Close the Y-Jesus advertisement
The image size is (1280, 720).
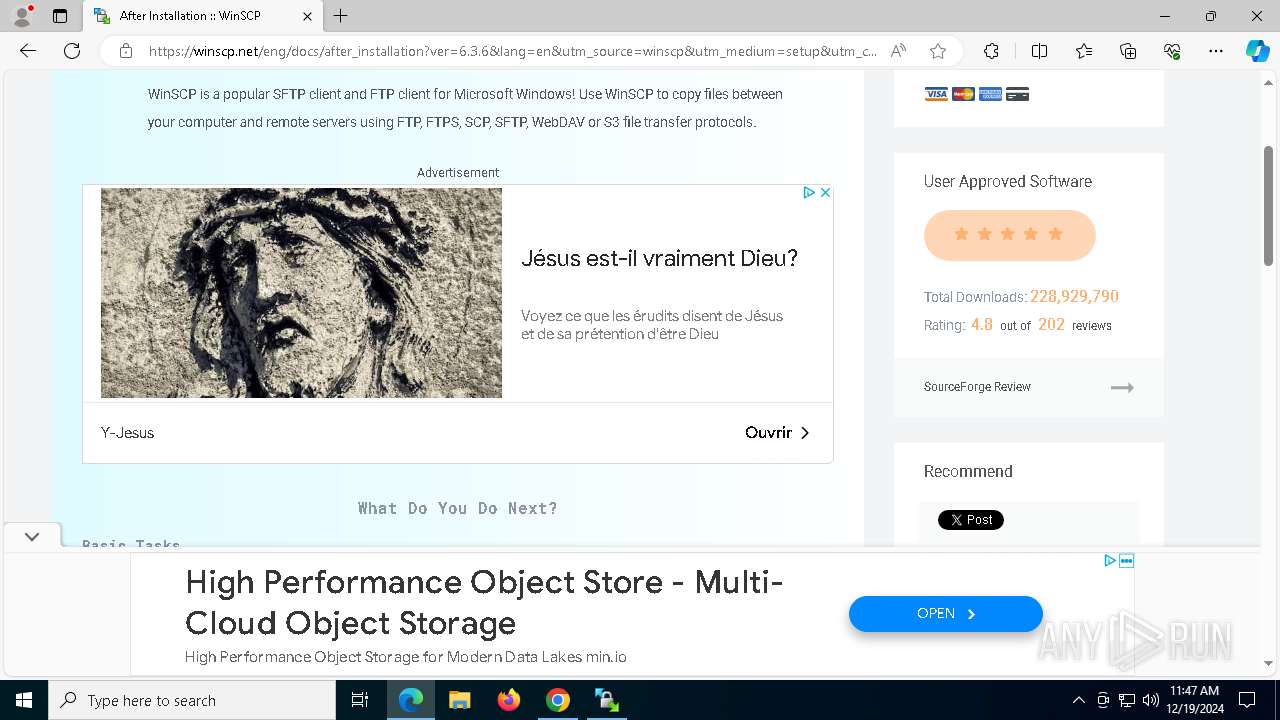click(x=825, y=192)
